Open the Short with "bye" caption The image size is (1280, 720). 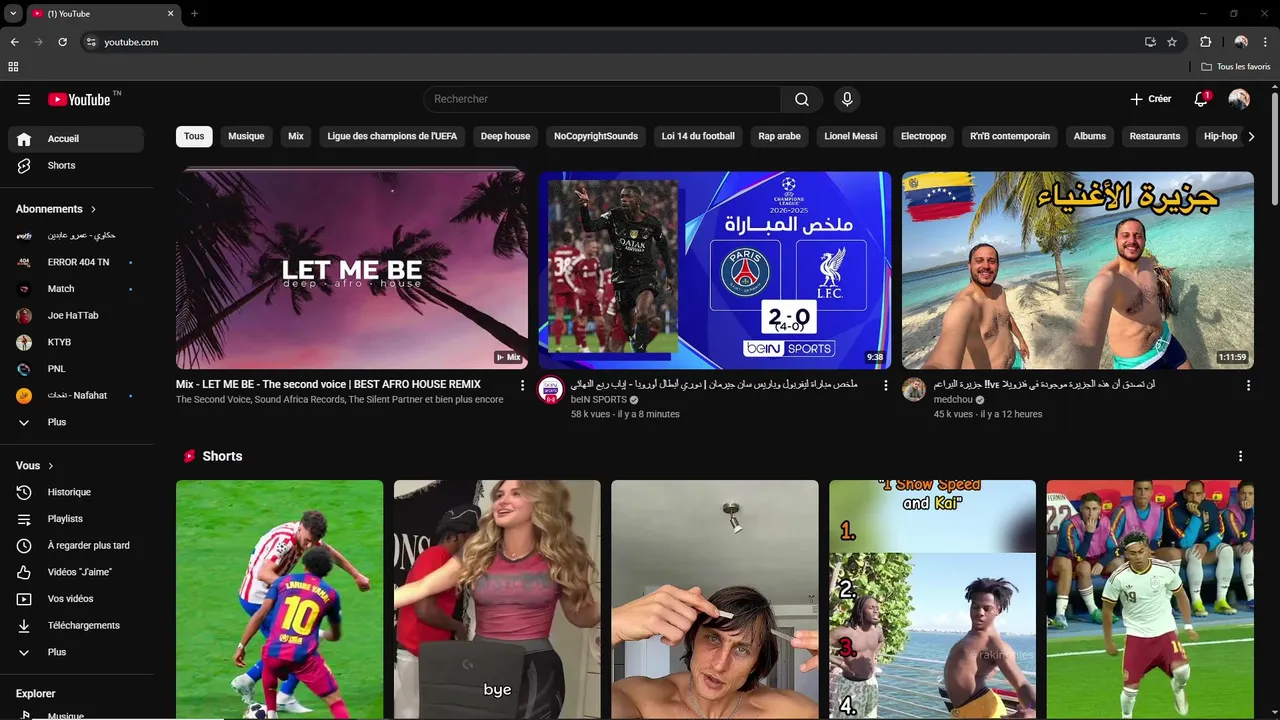coord(497,600)
